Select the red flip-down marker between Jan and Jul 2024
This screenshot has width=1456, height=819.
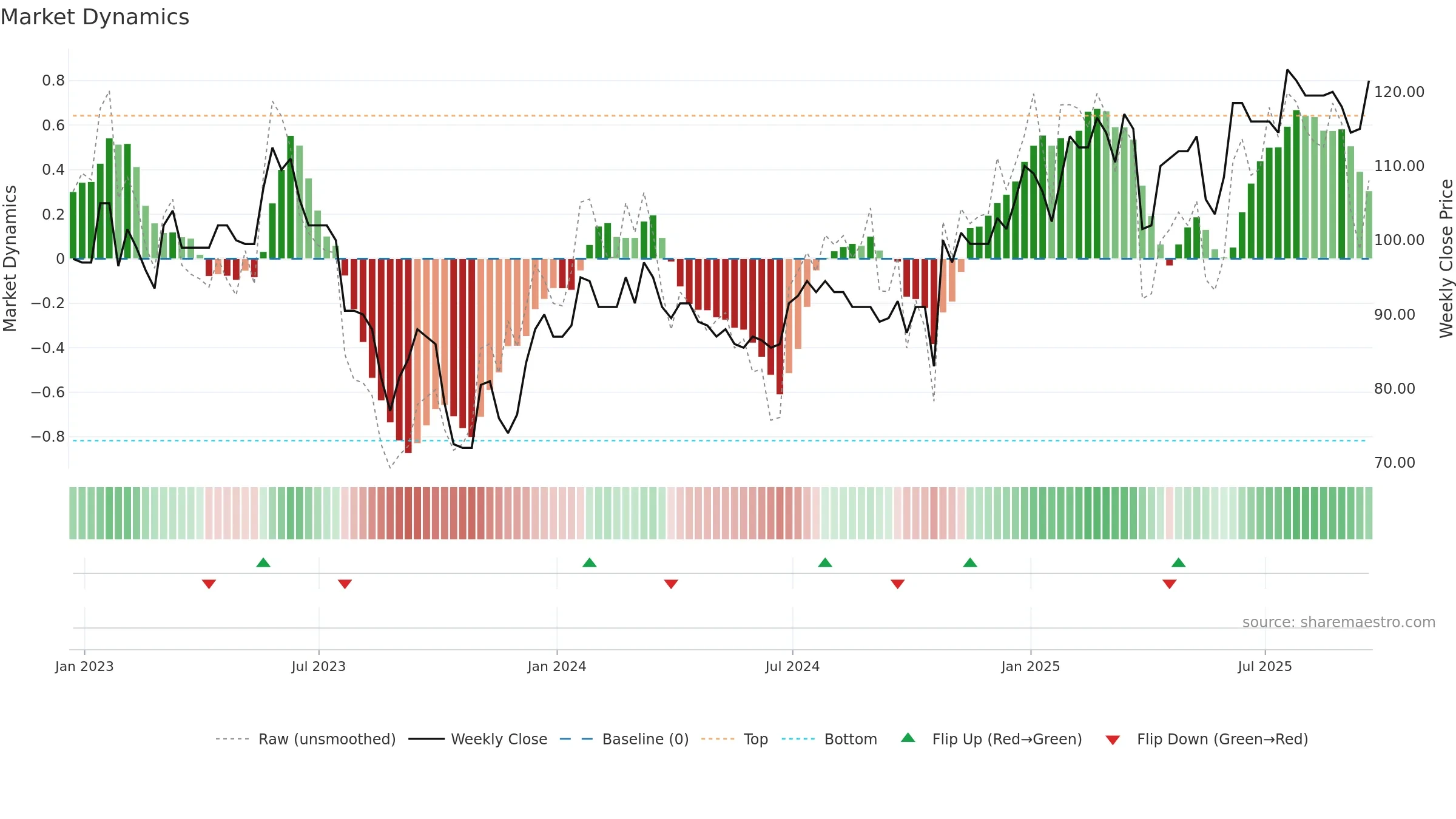(x=671, y=584)
